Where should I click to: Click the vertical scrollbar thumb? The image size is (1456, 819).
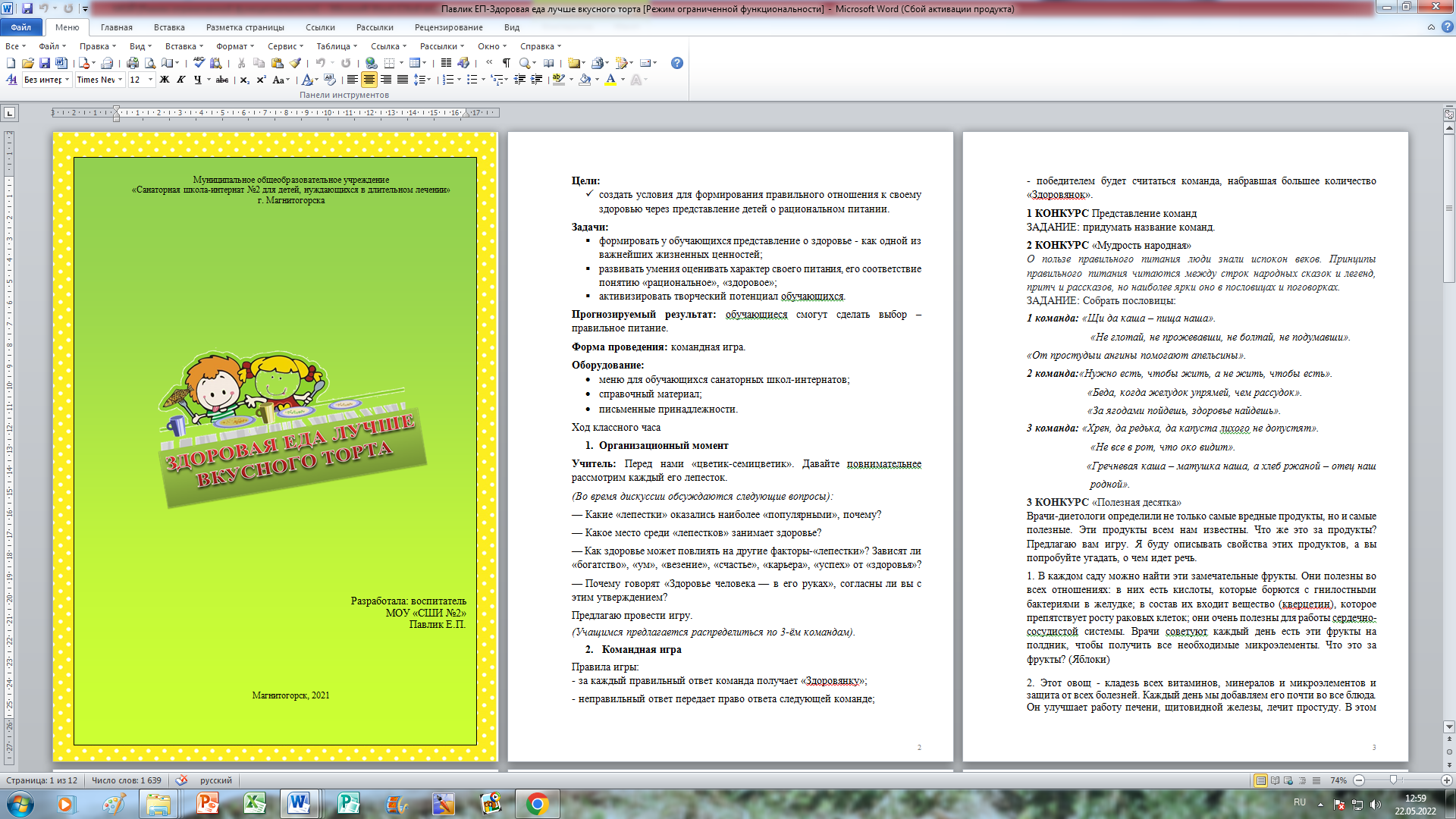(x=1449, y=209)
